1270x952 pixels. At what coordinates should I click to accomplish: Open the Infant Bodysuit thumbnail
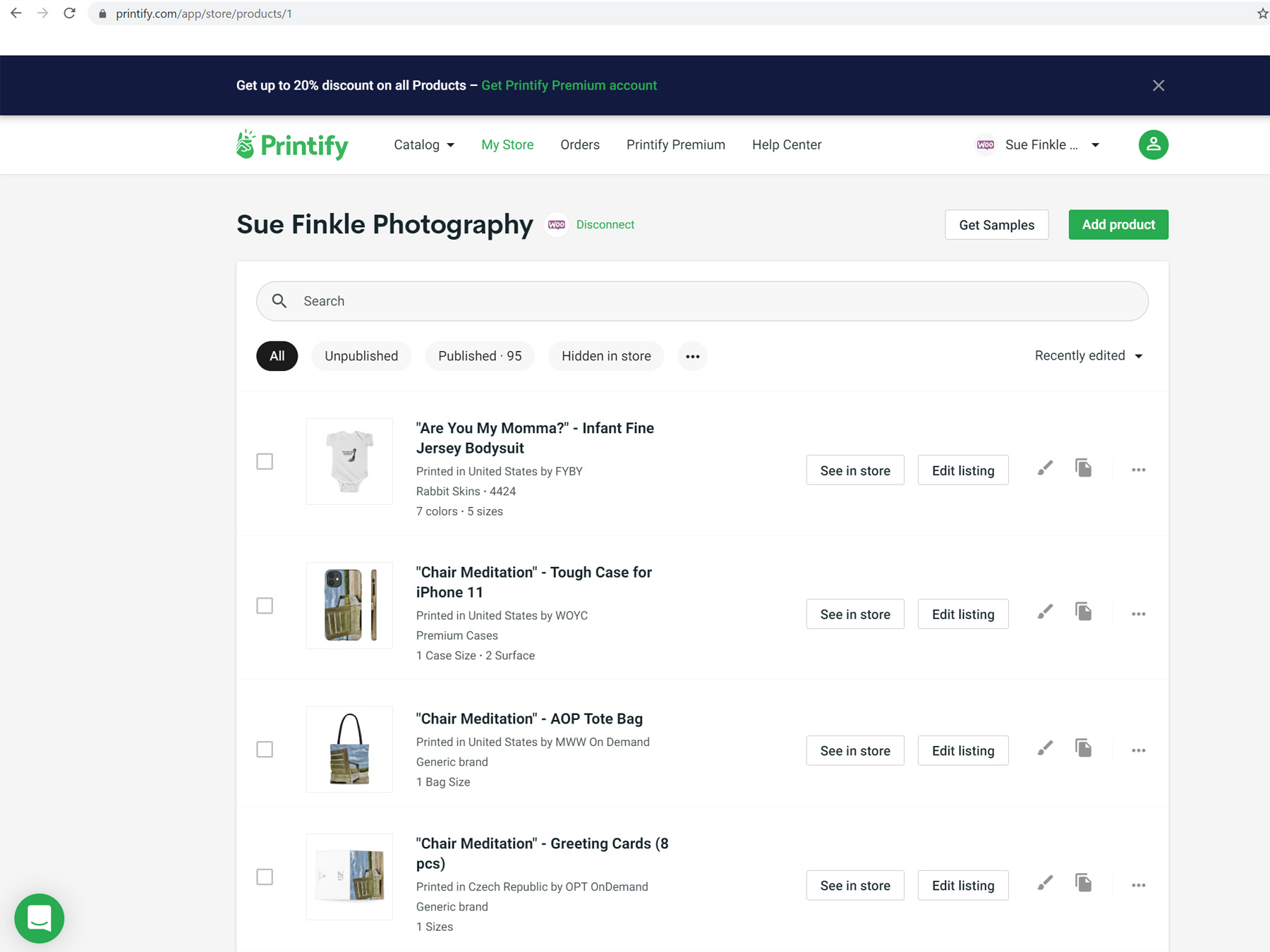pyautogui.click(x=349, y=461)
